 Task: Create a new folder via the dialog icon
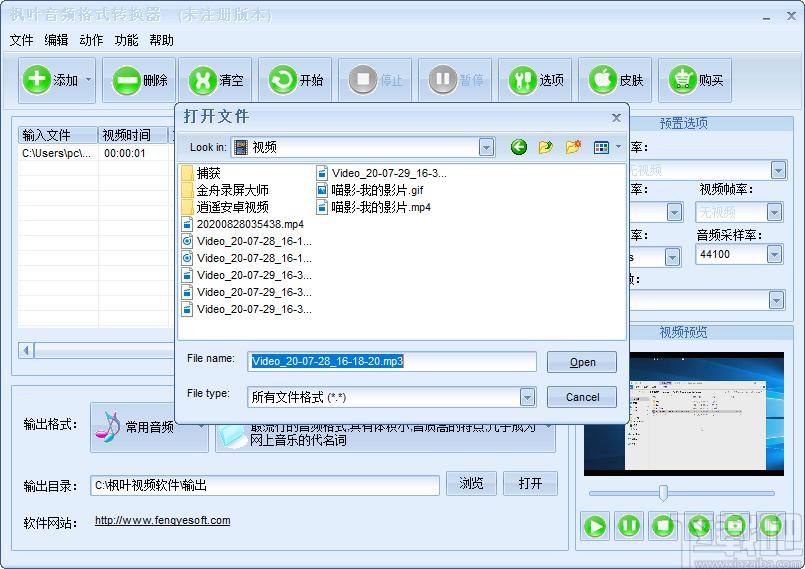click(573, 147)
